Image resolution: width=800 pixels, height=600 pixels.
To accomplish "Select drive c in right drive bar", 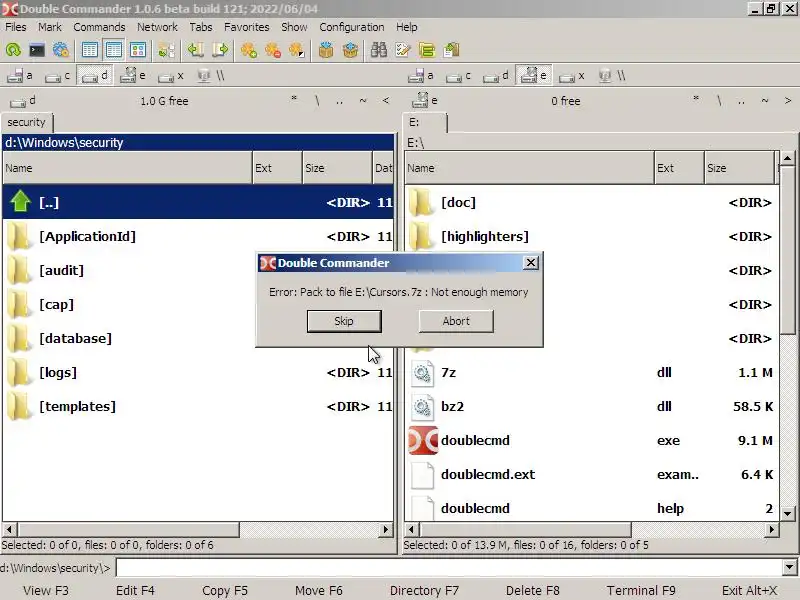I will click(x=458, y=76).
